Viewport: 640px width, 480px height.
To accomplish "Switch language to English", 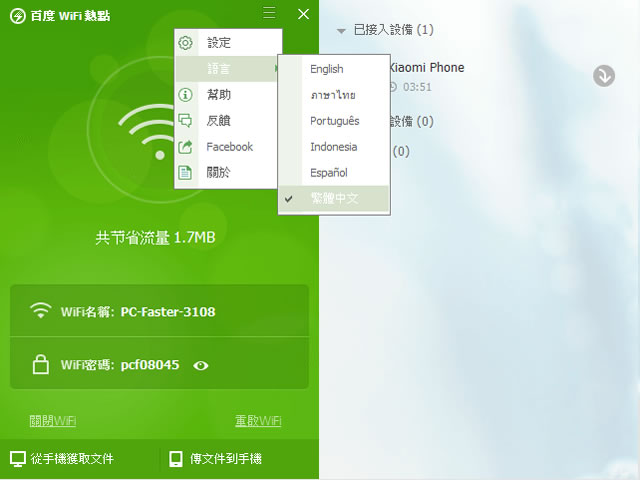I will [334, 69].
